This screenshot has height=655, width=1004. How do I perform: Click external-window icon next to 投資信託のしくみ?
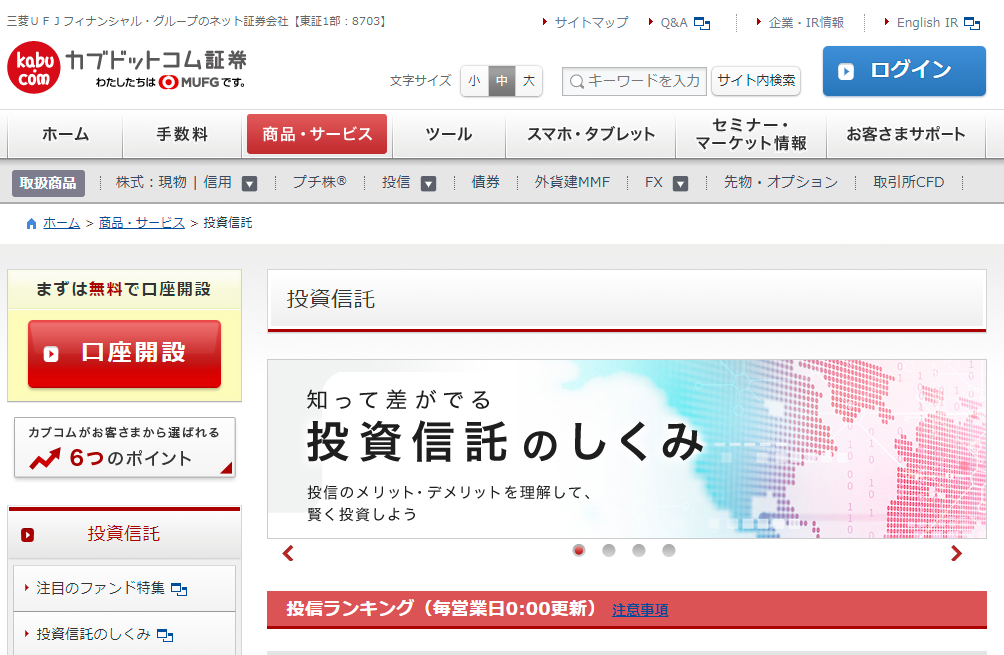pyautogui.click(x=165, y=635)
